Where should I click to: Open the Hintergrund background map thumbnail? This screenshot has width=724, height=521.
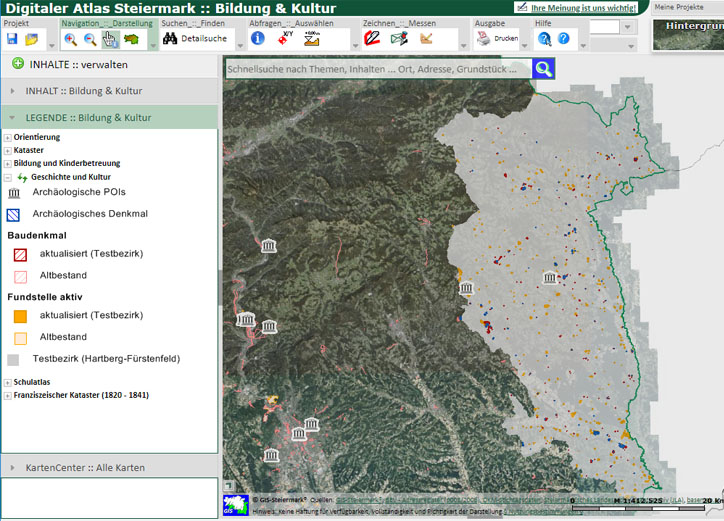688,35
